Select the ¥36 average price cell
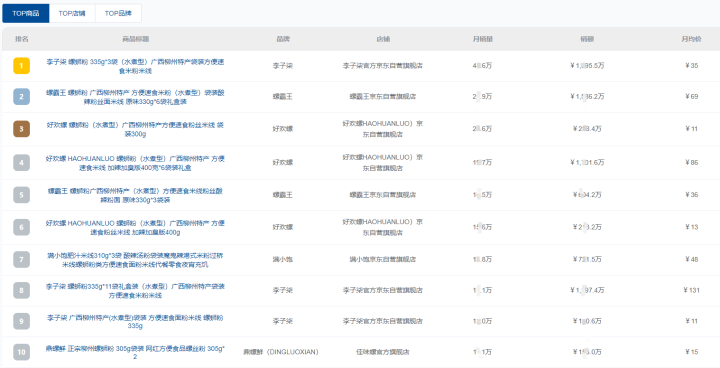720x368 pixels. click(x=691, y=195)
